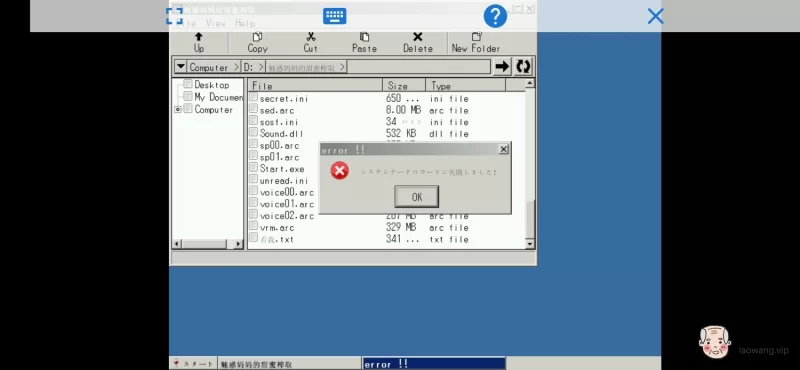Sort by the Type column header
Viewport: 800px width, 370px height.
point(465,86)
